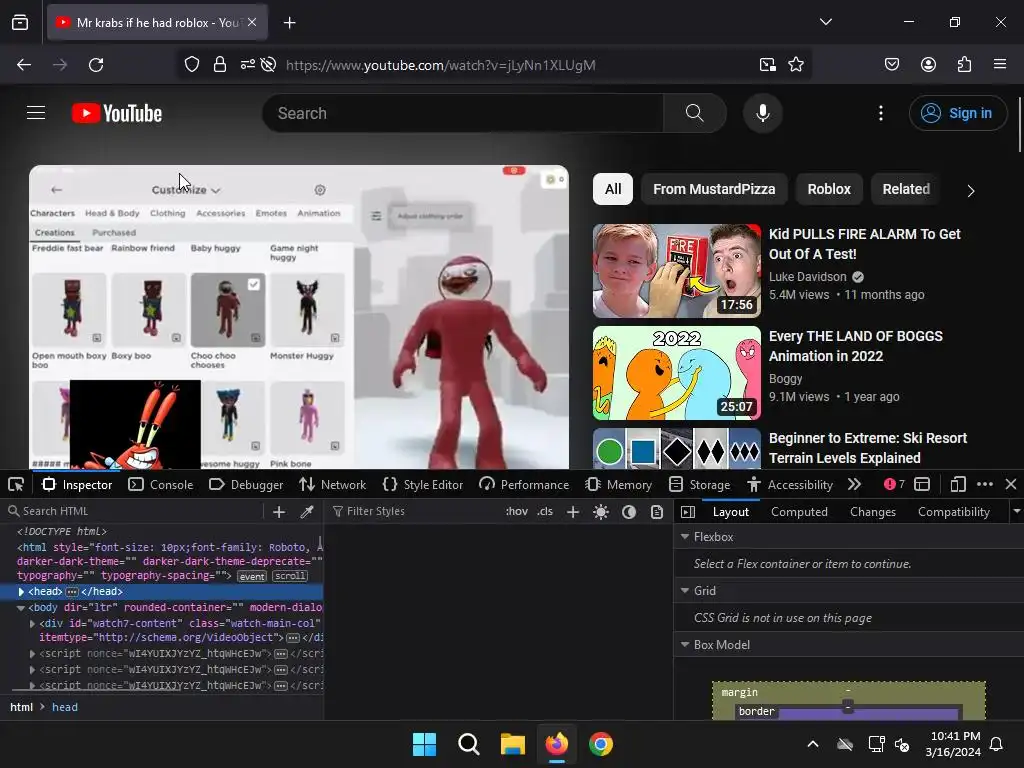Viewport: 1024px width, 768px height.
Task: Click the site security padlock icon
Action: pyautogui.click(x=220, y=65)
